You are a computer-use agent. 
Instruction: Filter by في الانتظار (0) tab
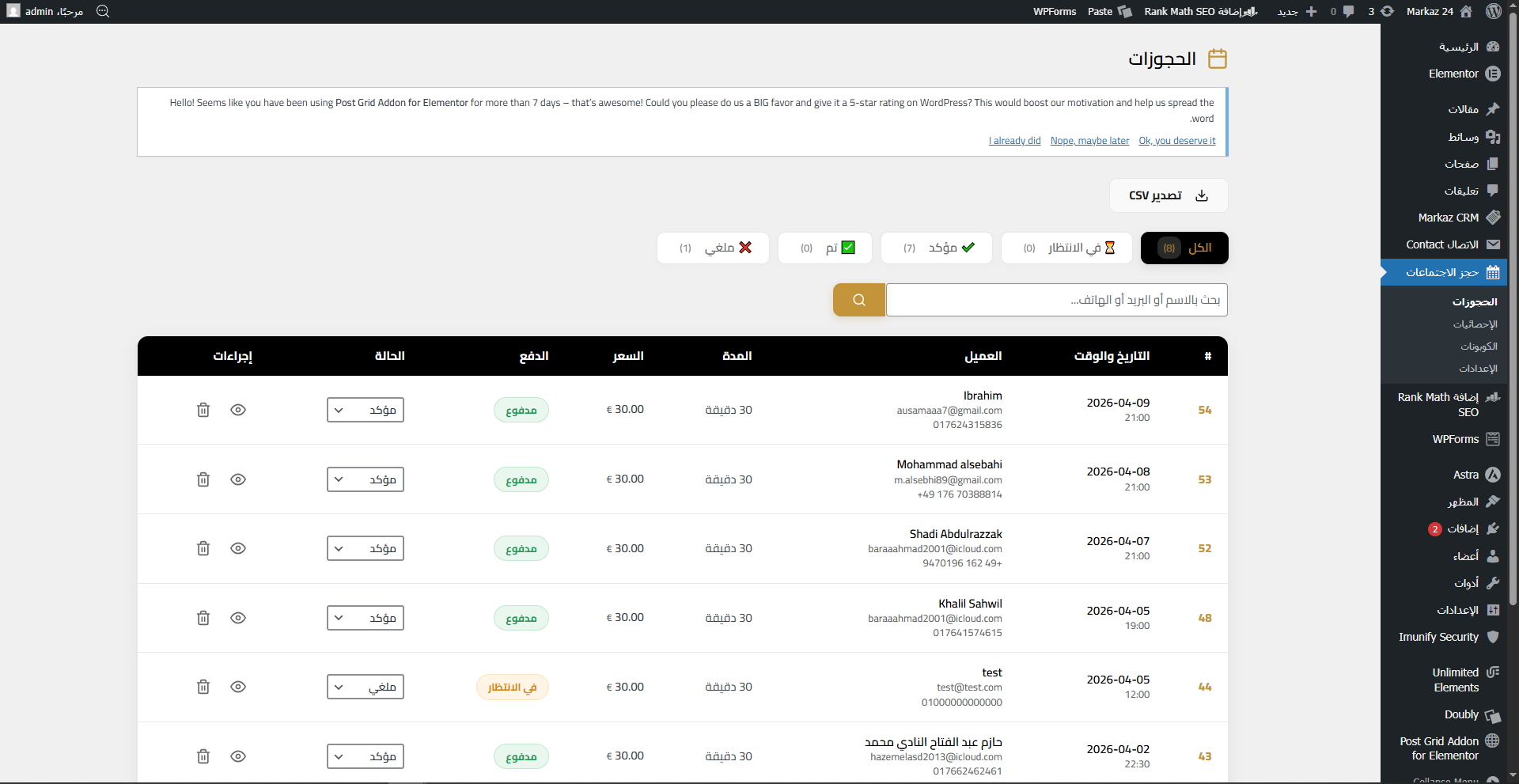click(1066, 248)
